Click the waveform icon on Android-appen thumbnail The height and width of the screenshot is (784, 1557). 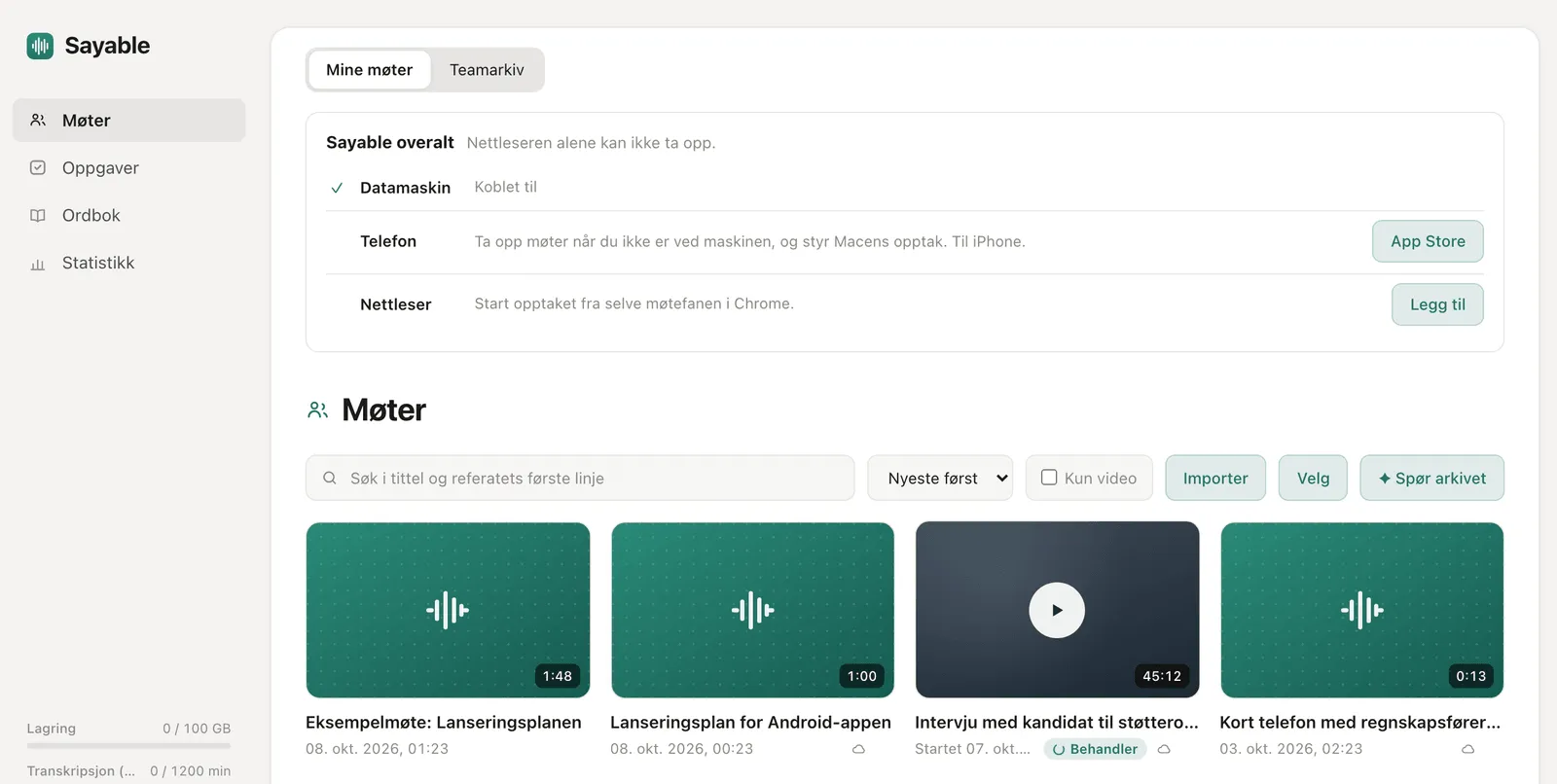[x=752, y=610]
